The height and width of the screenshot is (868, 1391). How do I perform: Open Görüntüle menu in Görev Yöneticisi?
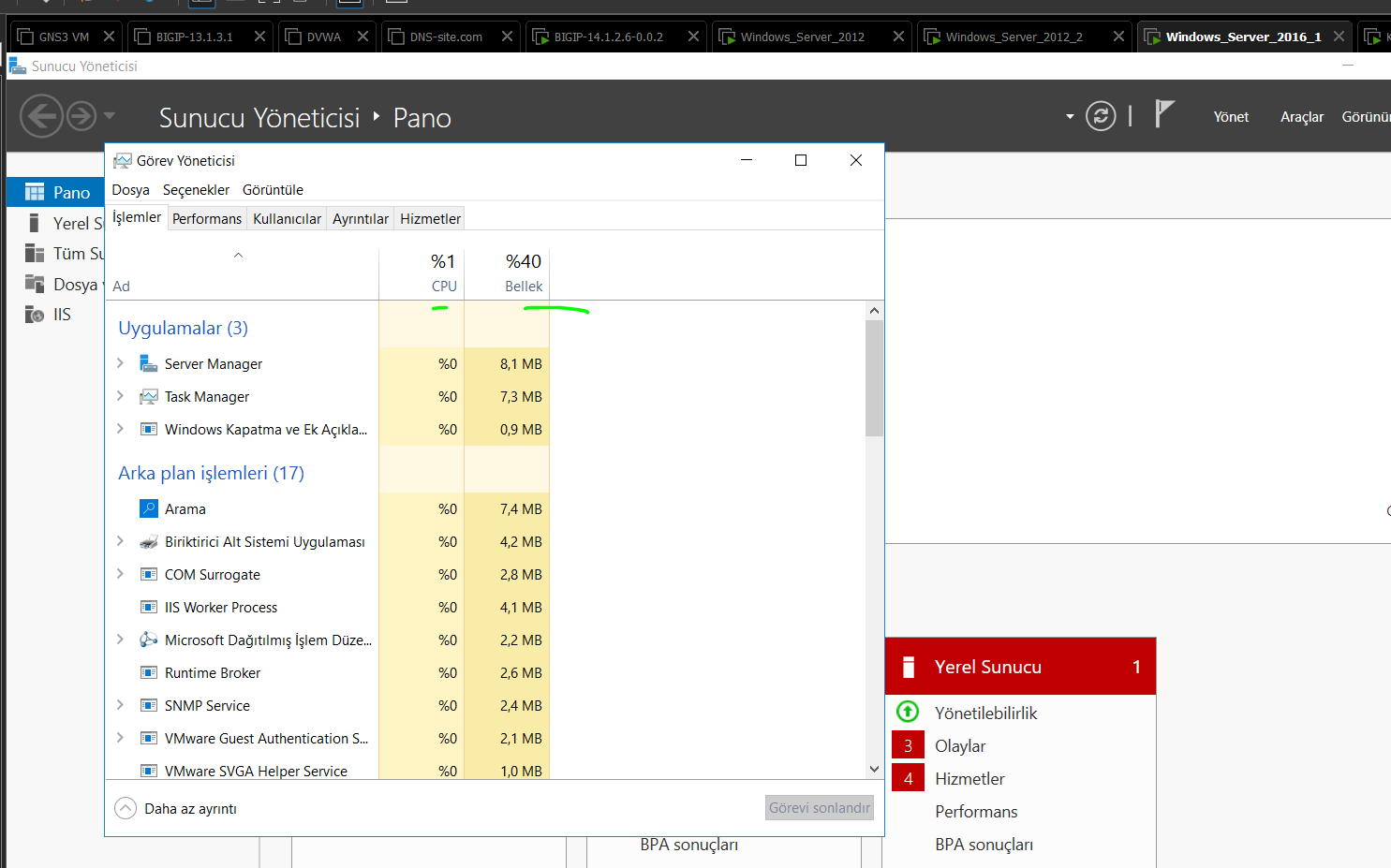click(273, 190)
